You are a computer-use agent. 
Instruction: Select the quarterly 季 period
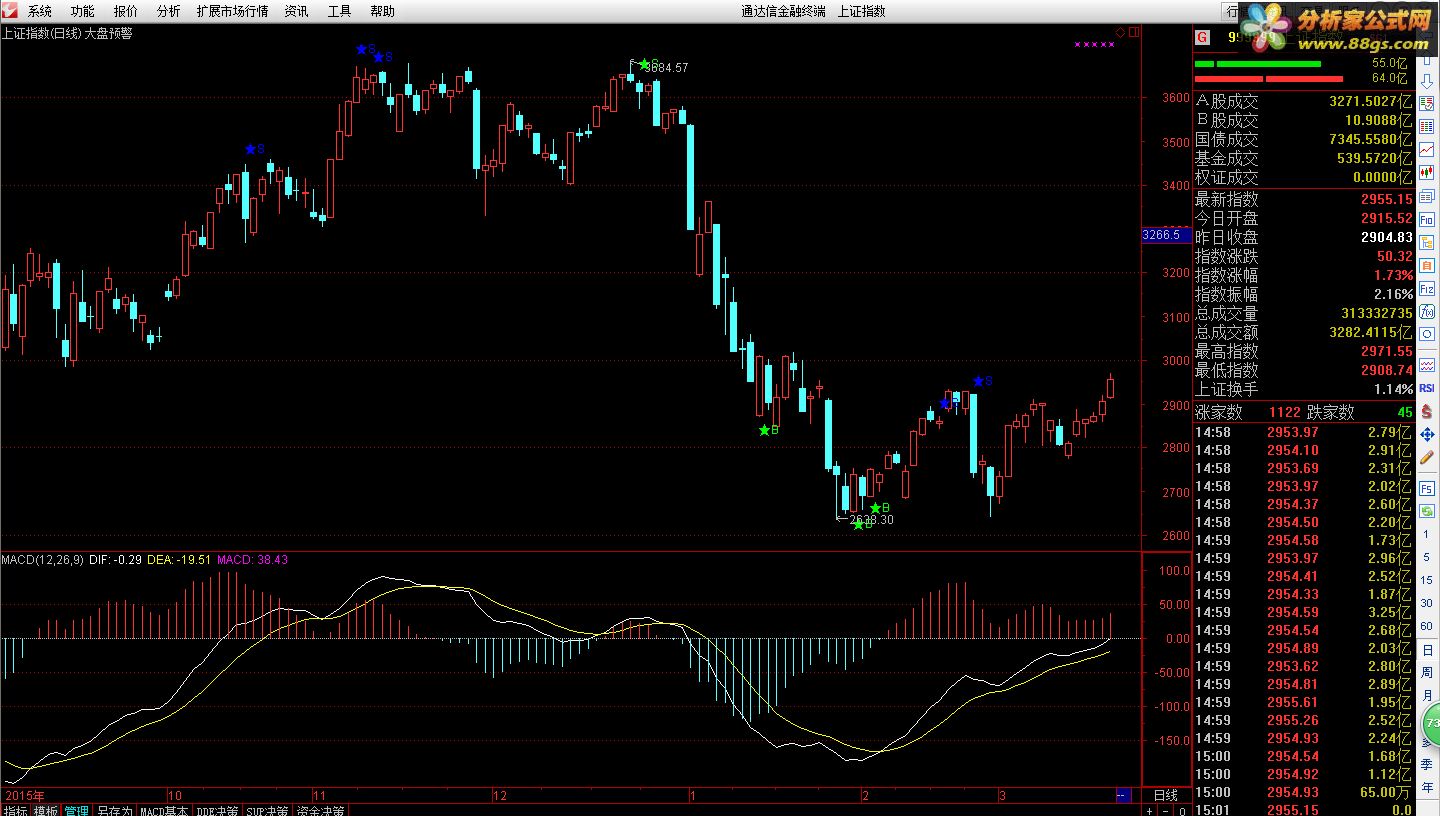coord(1427,764)
